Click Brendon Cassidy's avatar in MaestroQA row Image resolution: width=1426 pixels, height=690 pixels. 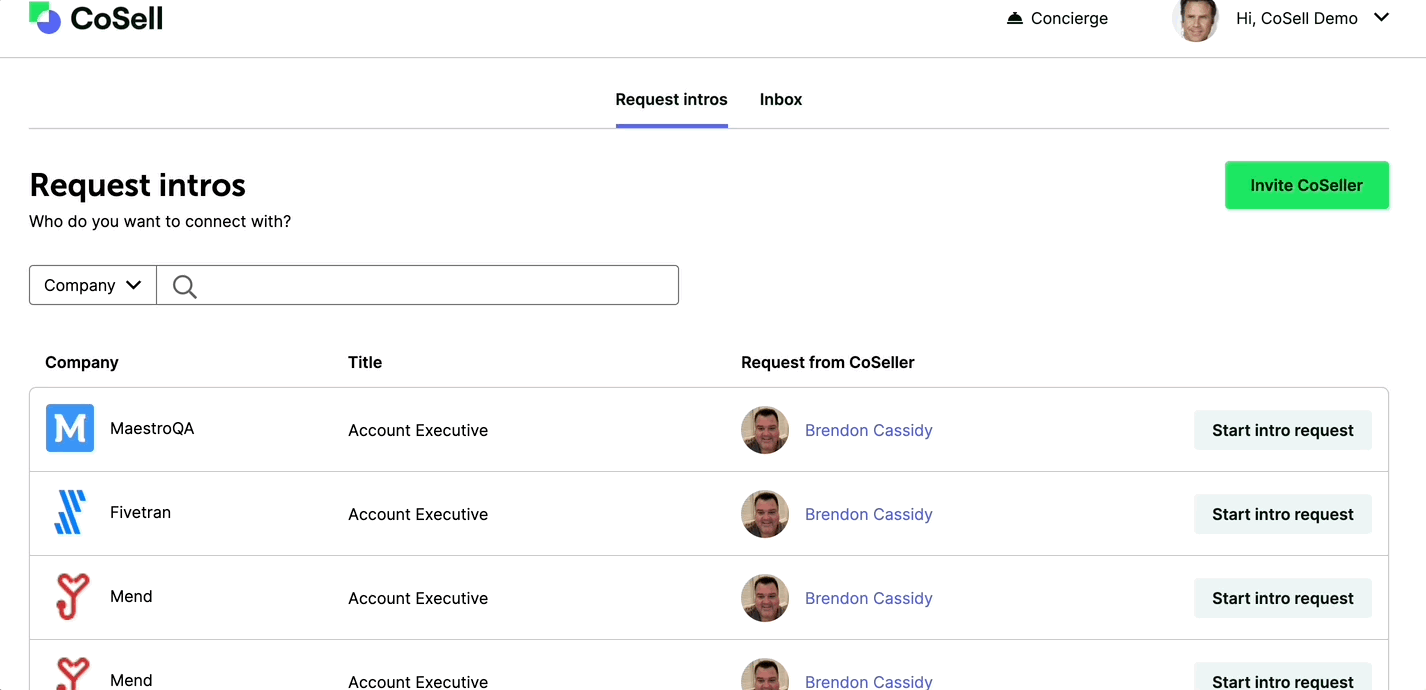point(765,430)
